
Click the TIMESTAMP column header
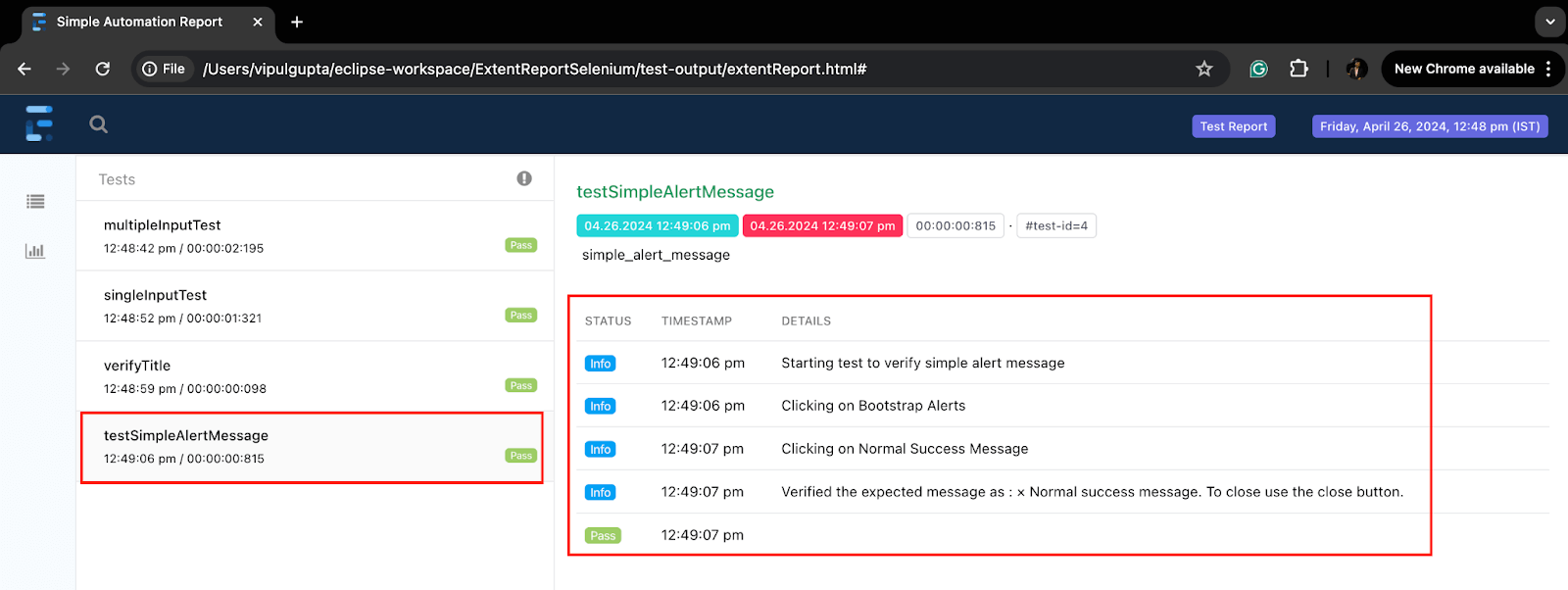click(697, 320)
